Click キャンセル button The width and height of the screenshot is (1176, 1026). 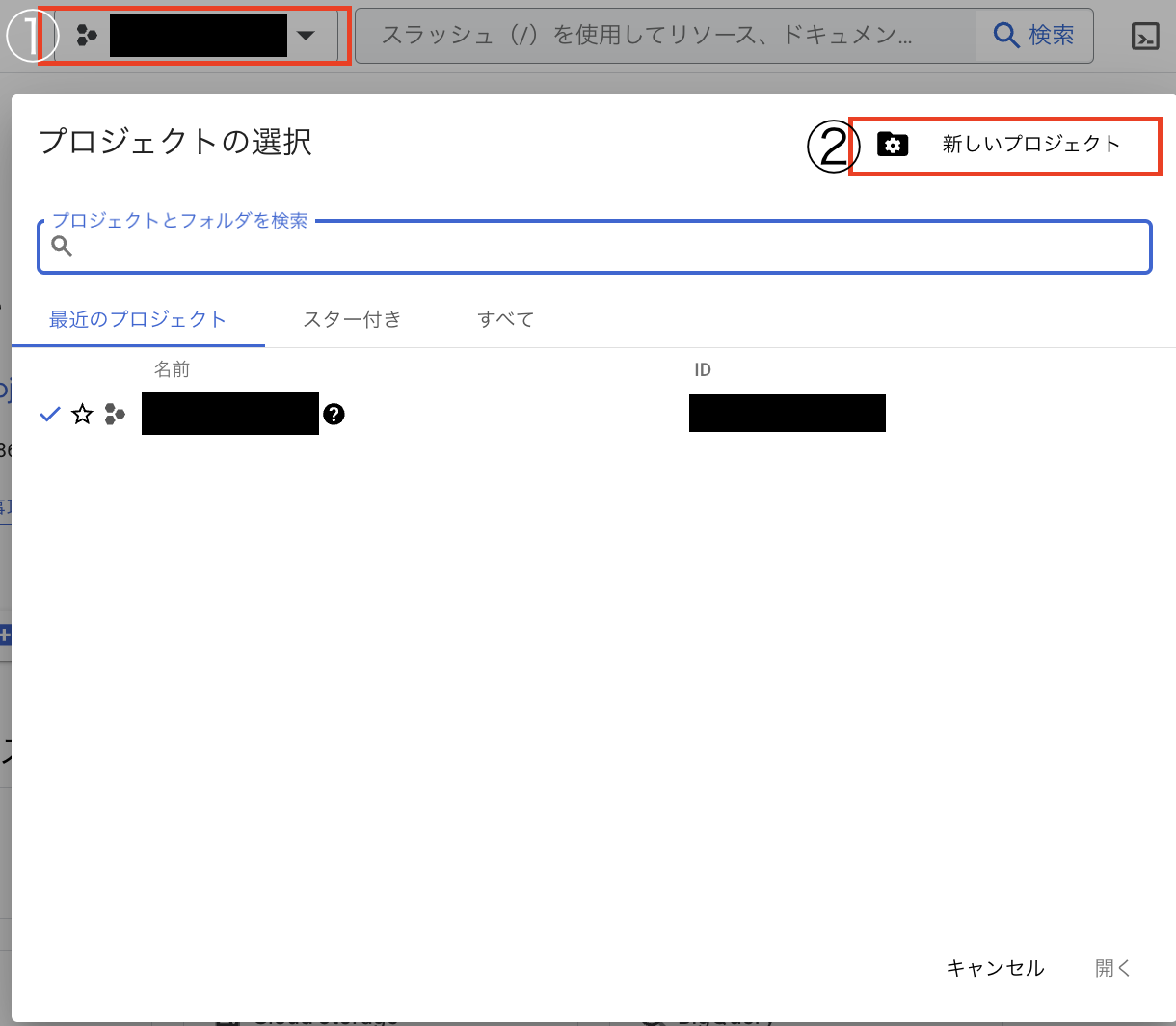[995, 968]
